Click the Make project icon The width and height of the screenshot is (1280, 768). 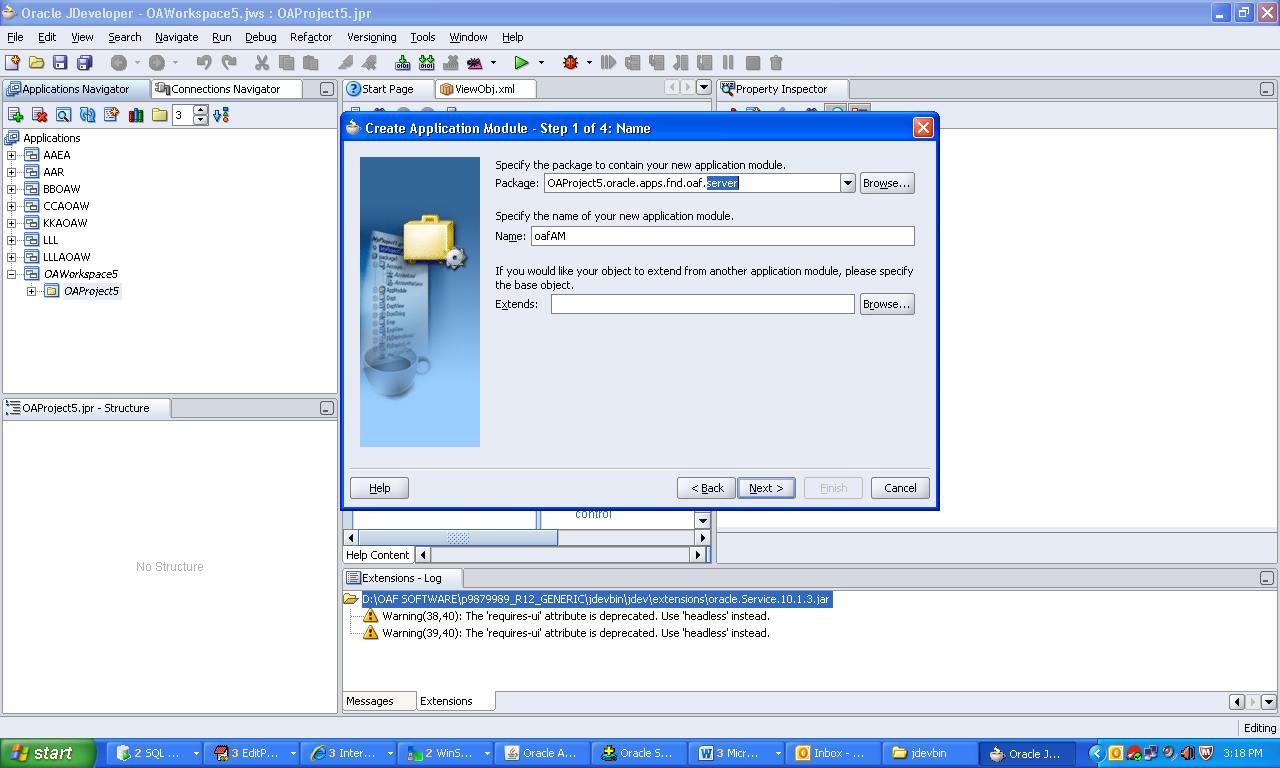tap(403, 62)
